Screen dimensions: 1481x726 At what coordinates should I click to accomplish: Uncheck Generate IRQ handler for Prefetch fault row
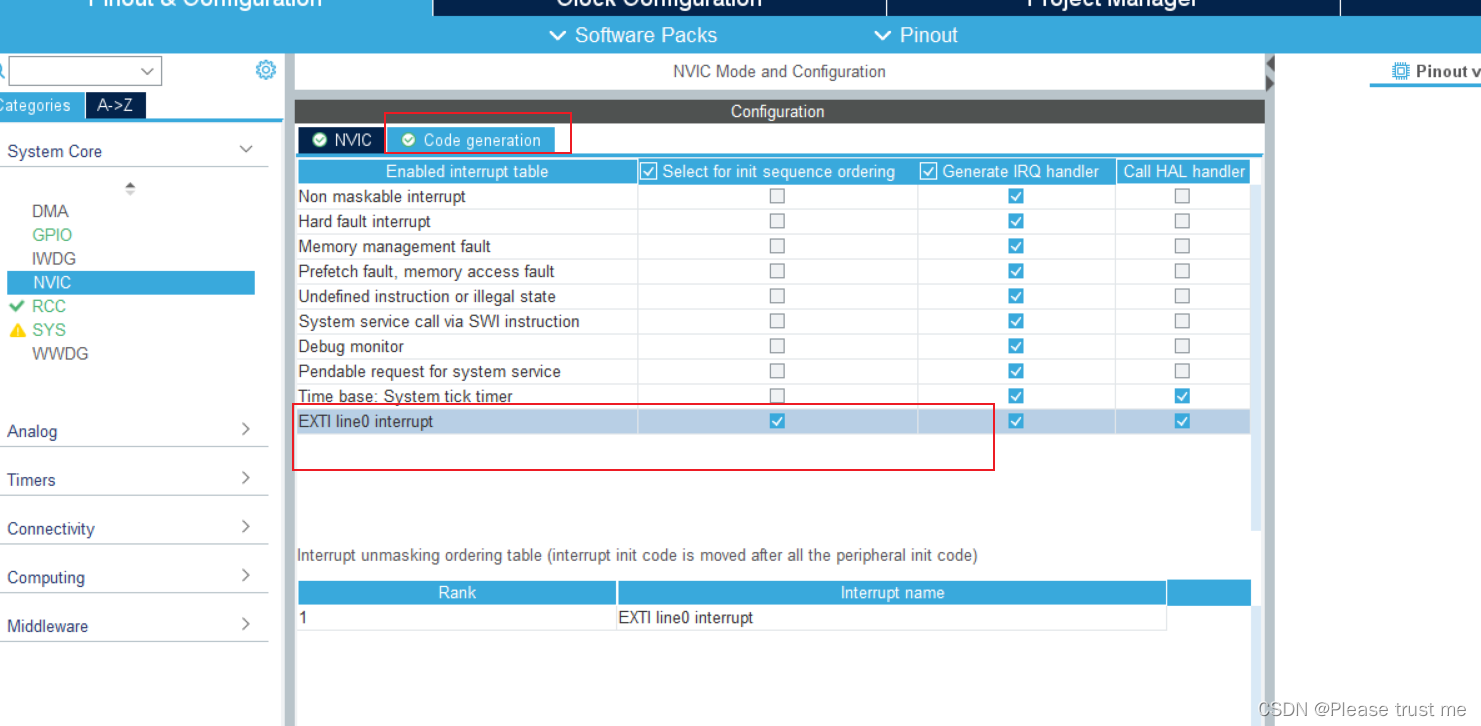[x=1016, y=271]
